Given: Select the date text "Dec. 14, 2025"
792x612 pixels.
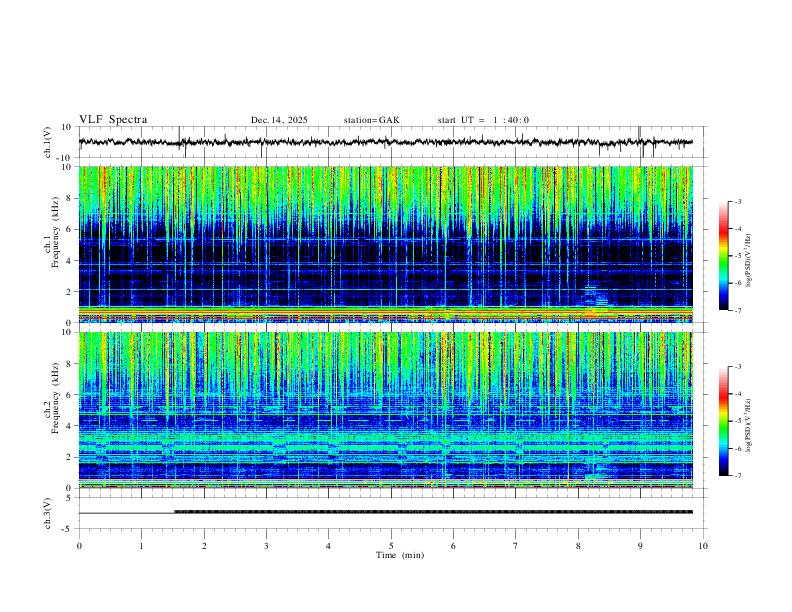Looking at the screenshot, I should tap(279, 120).
